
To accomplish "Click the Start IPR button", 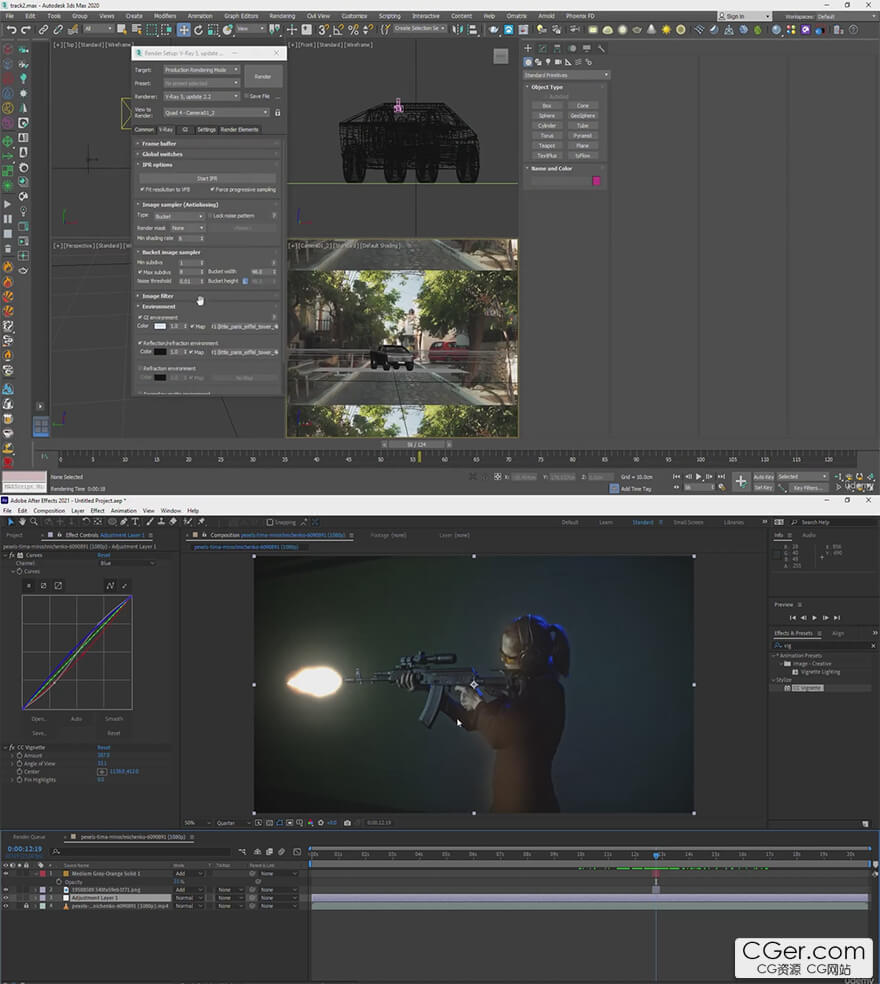I will [x=207, y=178].
